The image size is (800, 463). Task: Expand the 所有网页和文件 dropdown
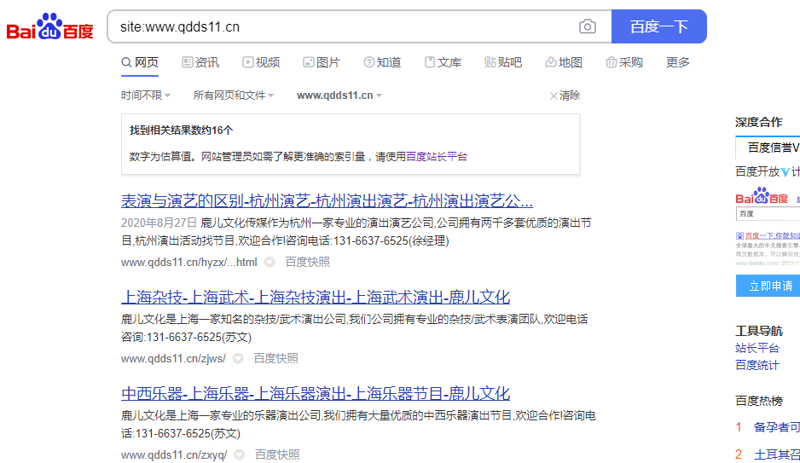click(x=233, y=95)
